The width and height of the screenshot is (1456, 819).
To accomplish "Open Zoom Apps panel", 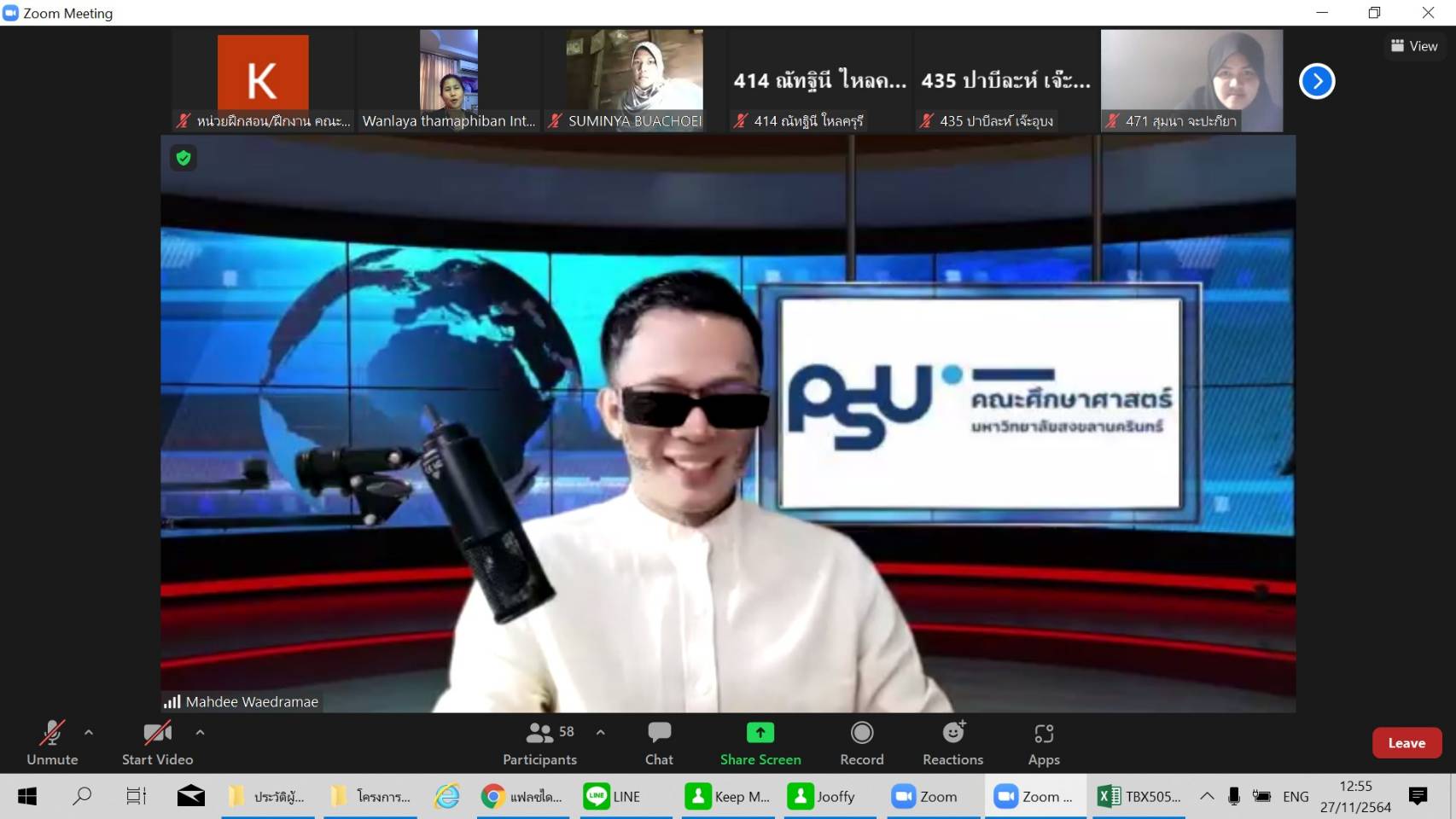I will click(x=1044, y=743).
